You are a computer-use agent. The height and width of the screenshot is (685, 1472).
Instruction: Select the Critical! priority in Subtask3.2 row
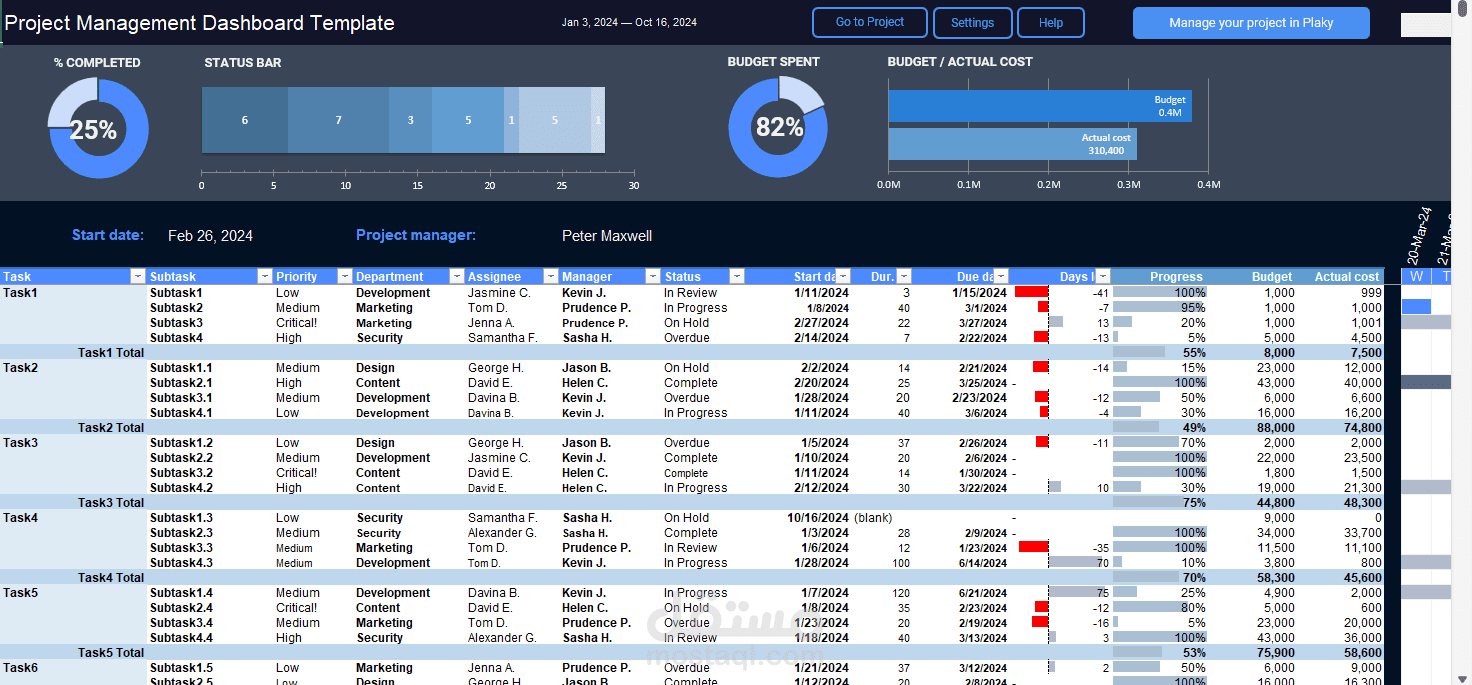296,473
